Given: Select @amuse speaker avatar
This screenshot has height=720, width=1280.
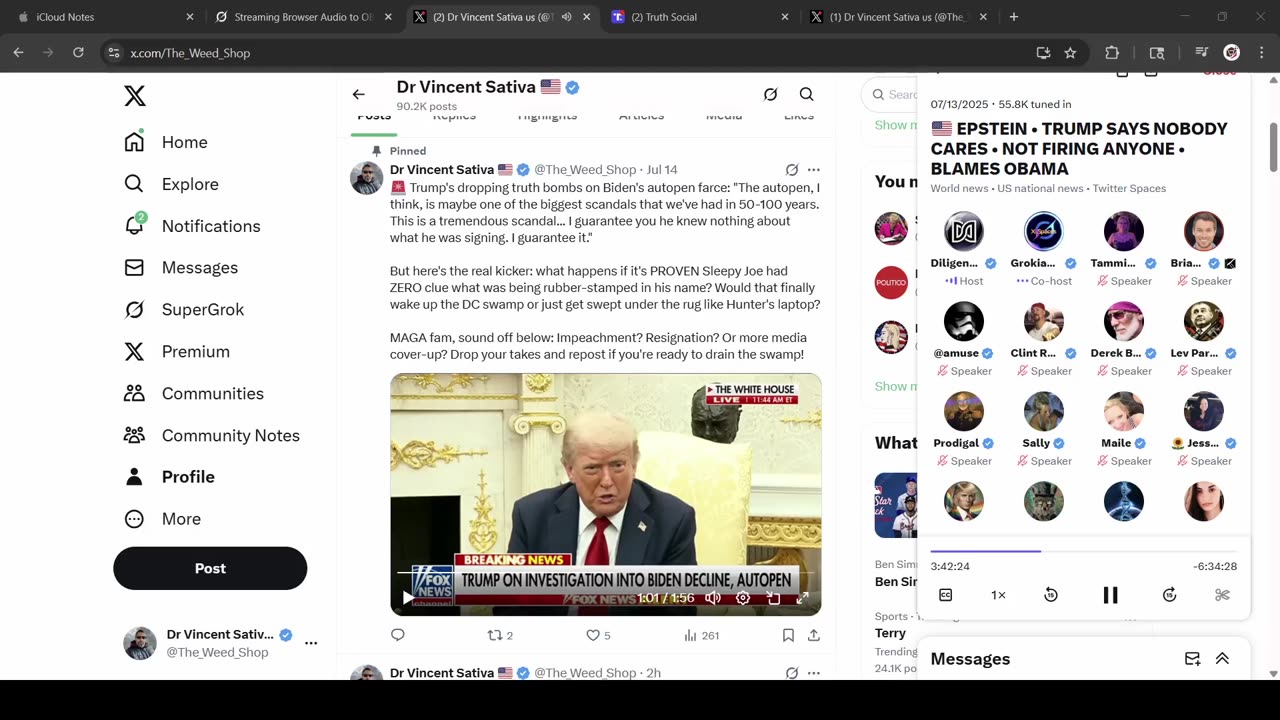Looking at the screenshot, I should (964, 321).
